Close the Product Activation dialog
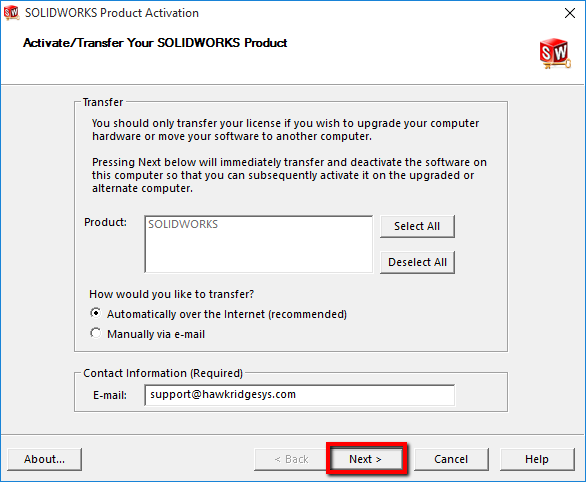 (x=570, y=13)
